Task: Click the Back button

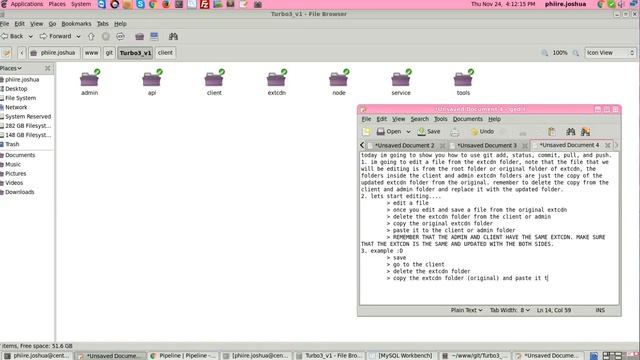Action: tap(12, 36)
